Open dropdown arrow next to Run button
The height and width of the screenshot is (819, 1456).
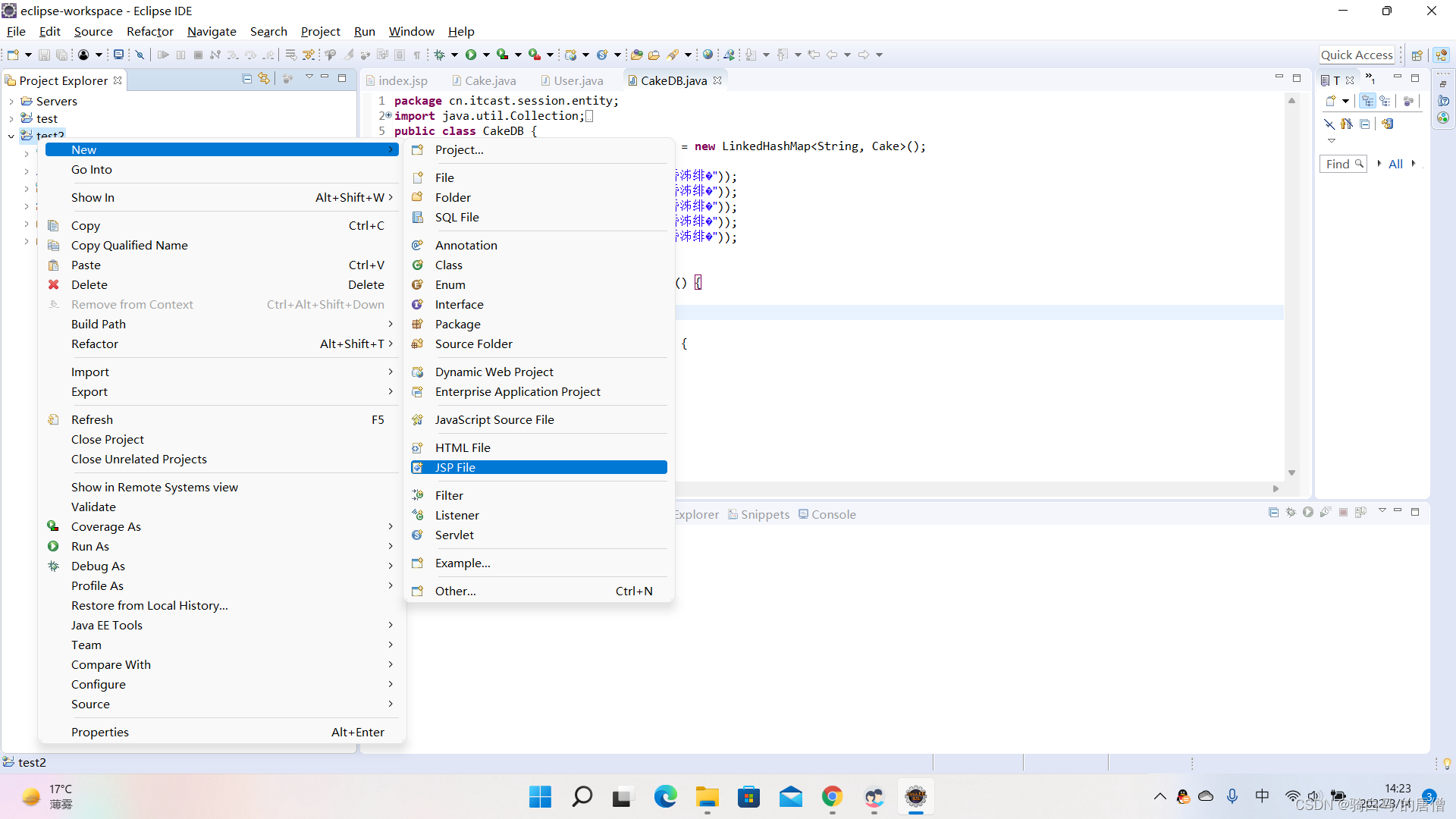click(x=486, y=55)
